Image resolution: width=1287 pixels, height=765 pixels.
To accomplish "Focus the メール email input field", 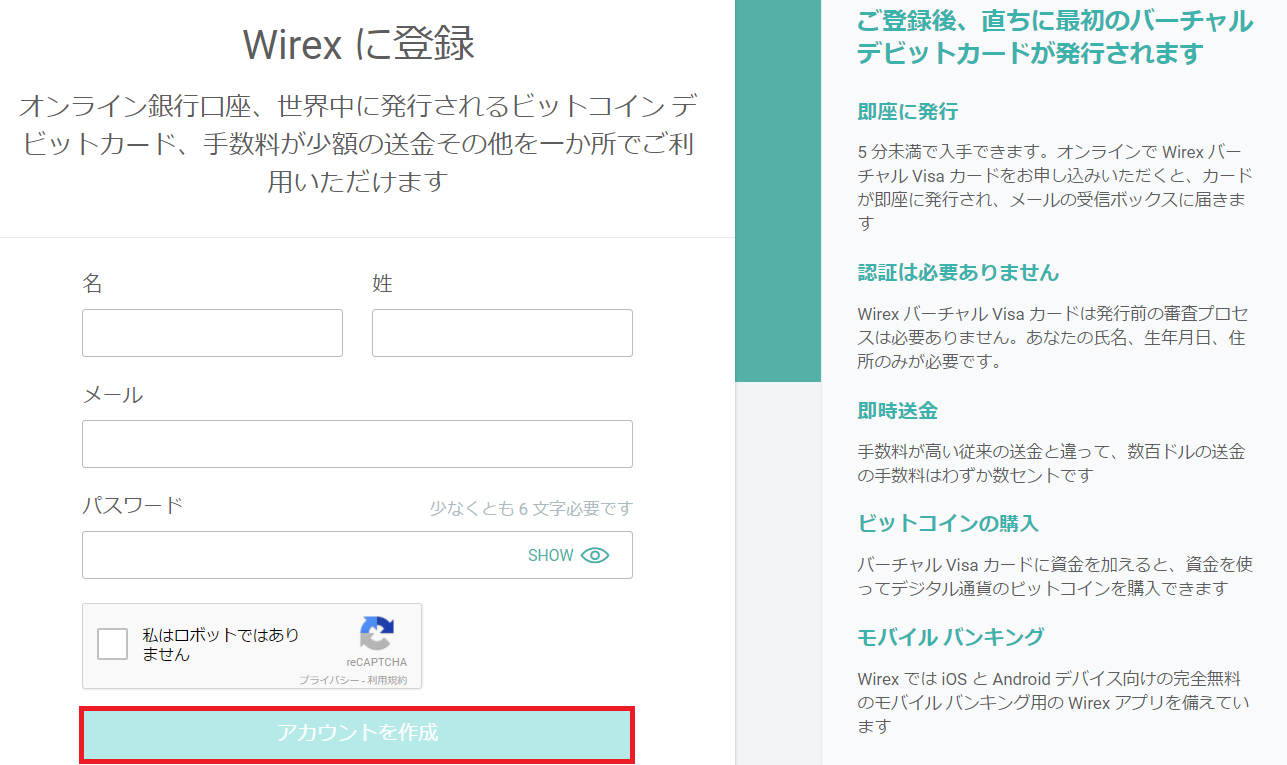I will pyautogui.click(x=357, y=444).
